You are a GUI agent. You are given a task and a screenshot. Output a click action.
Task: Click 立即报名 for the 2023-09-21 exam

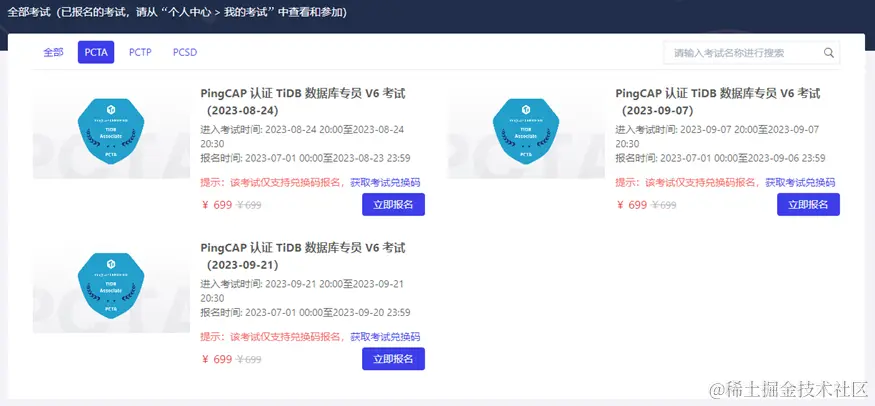(393, 359)
